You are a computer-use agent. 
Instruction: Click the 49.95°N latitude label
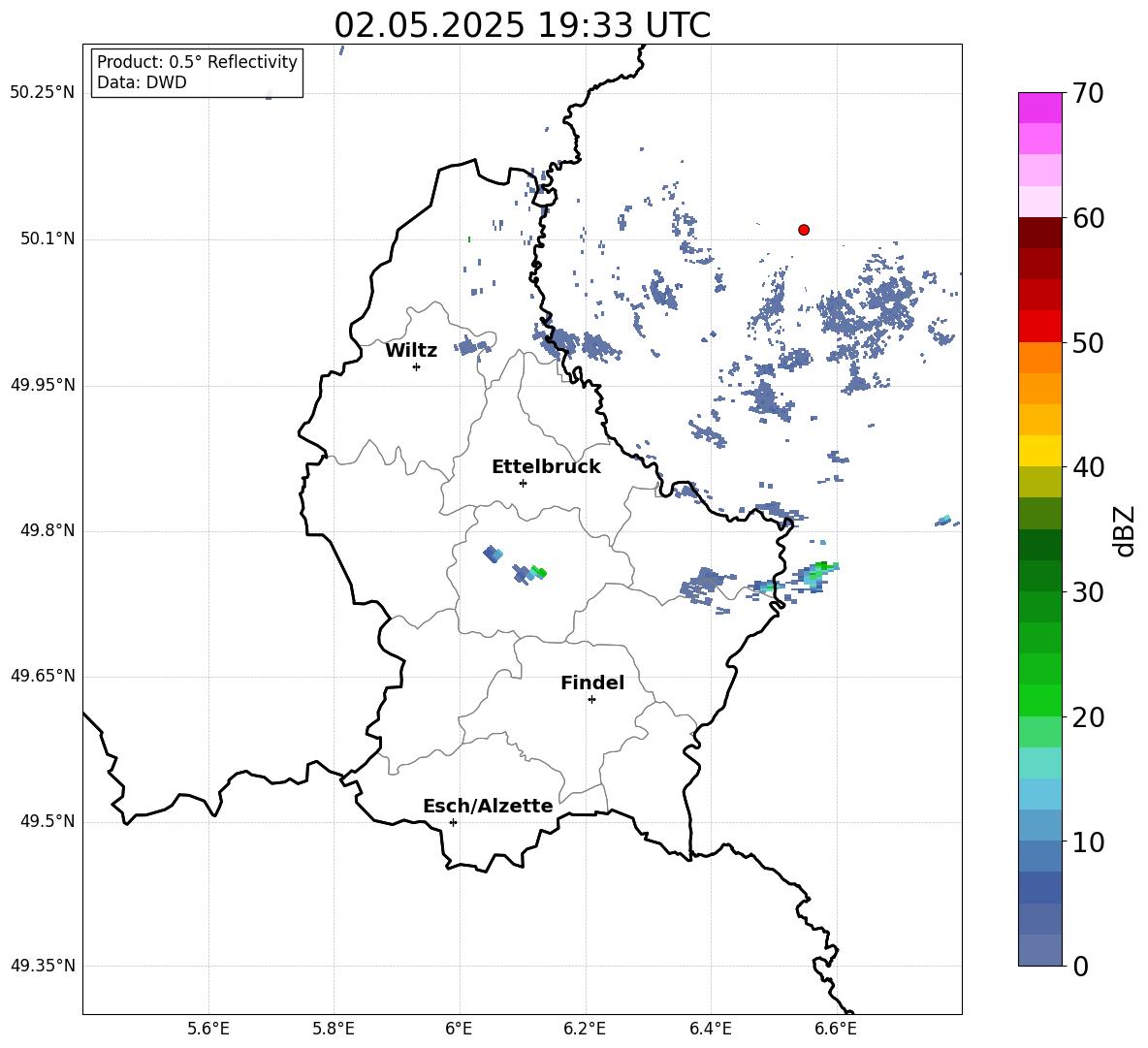click(x=43, y=385)
